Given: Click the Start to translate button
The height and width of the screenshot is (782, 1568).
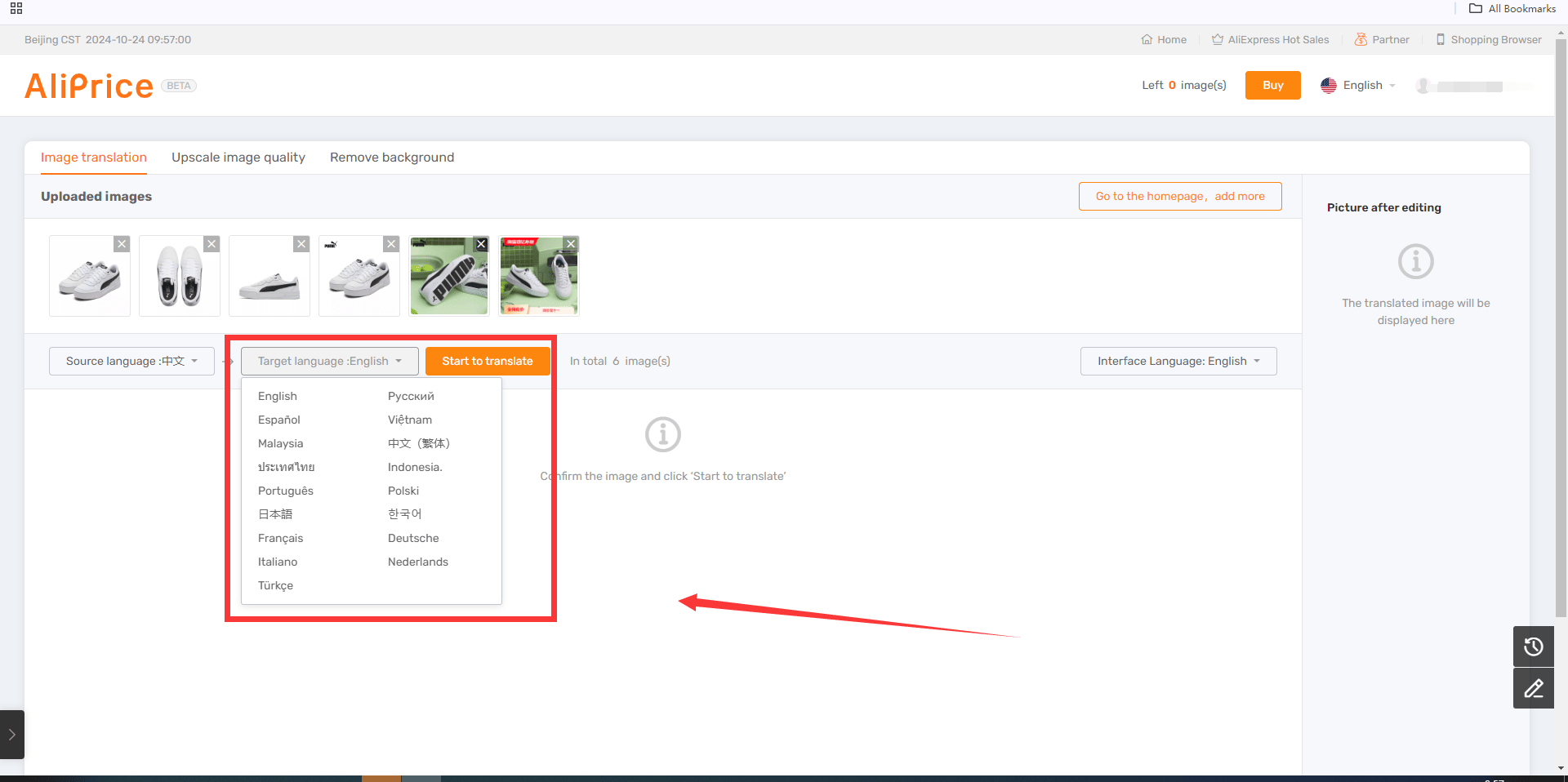Looking at the screenshot, I should click(x=488, y=361).
